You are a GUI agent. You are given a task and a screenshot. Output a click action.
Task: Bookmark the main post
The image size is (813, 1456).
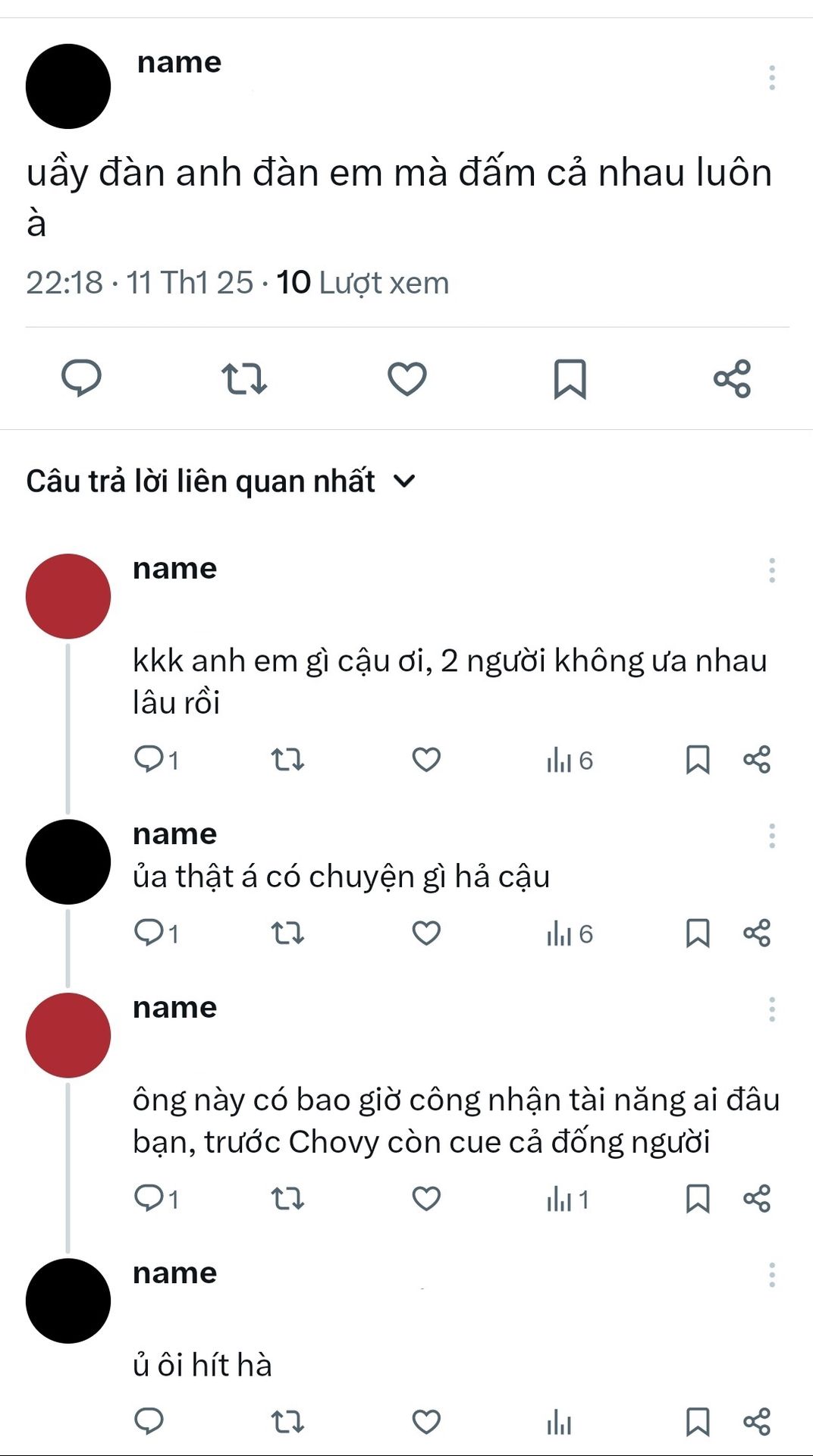point(570,378)
